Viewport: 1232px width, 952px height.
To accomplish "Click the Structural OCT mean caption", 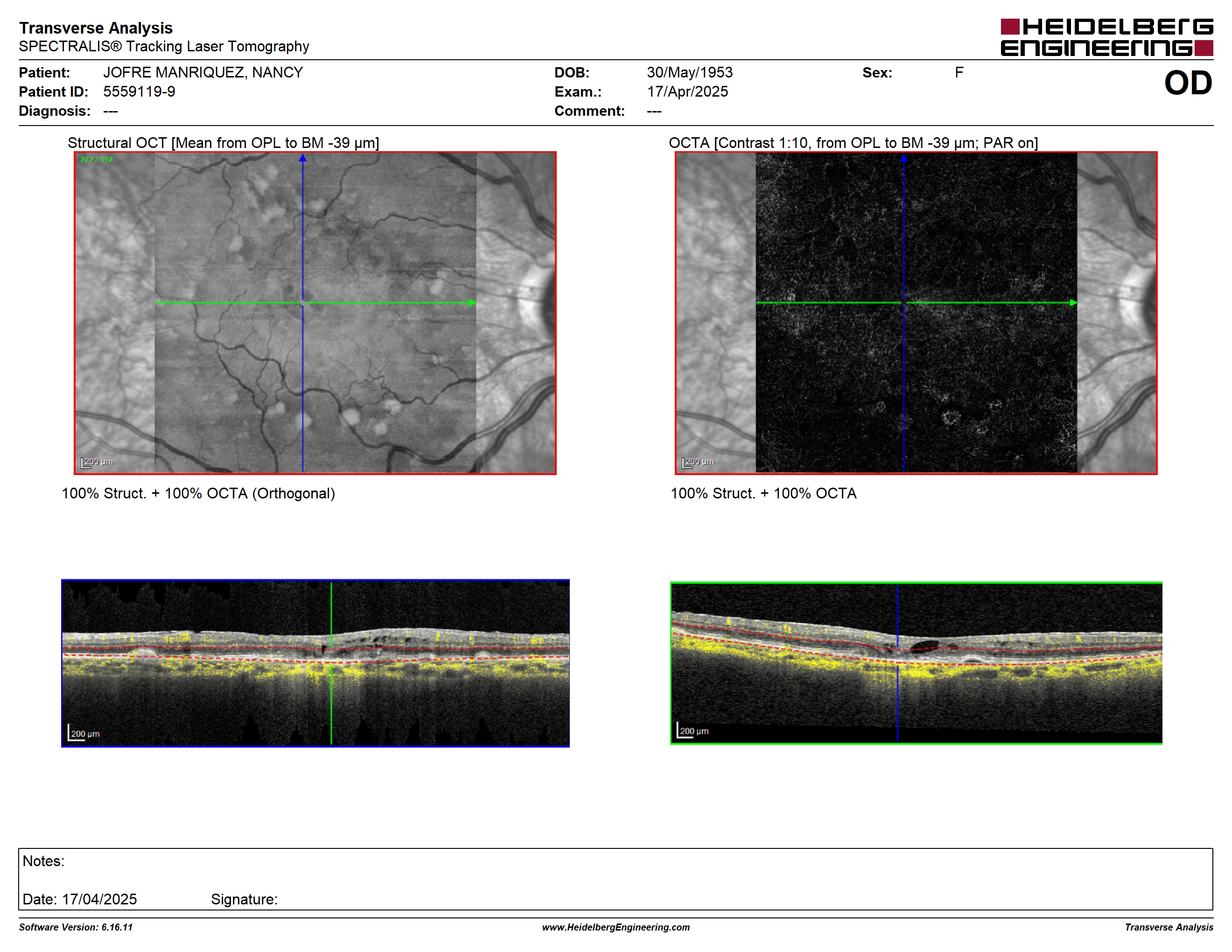I will 224,143.
